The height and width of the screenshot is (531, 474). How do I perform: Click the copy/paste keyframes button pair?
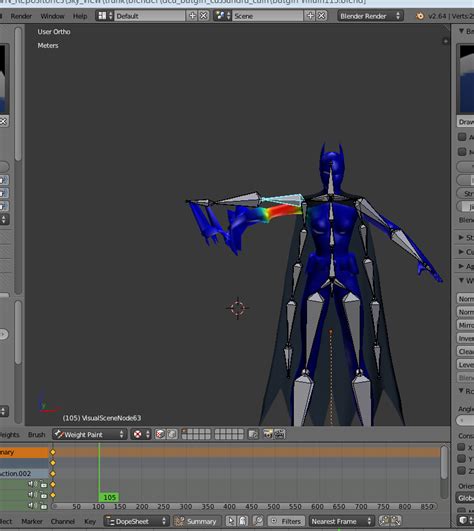(390, 521)
